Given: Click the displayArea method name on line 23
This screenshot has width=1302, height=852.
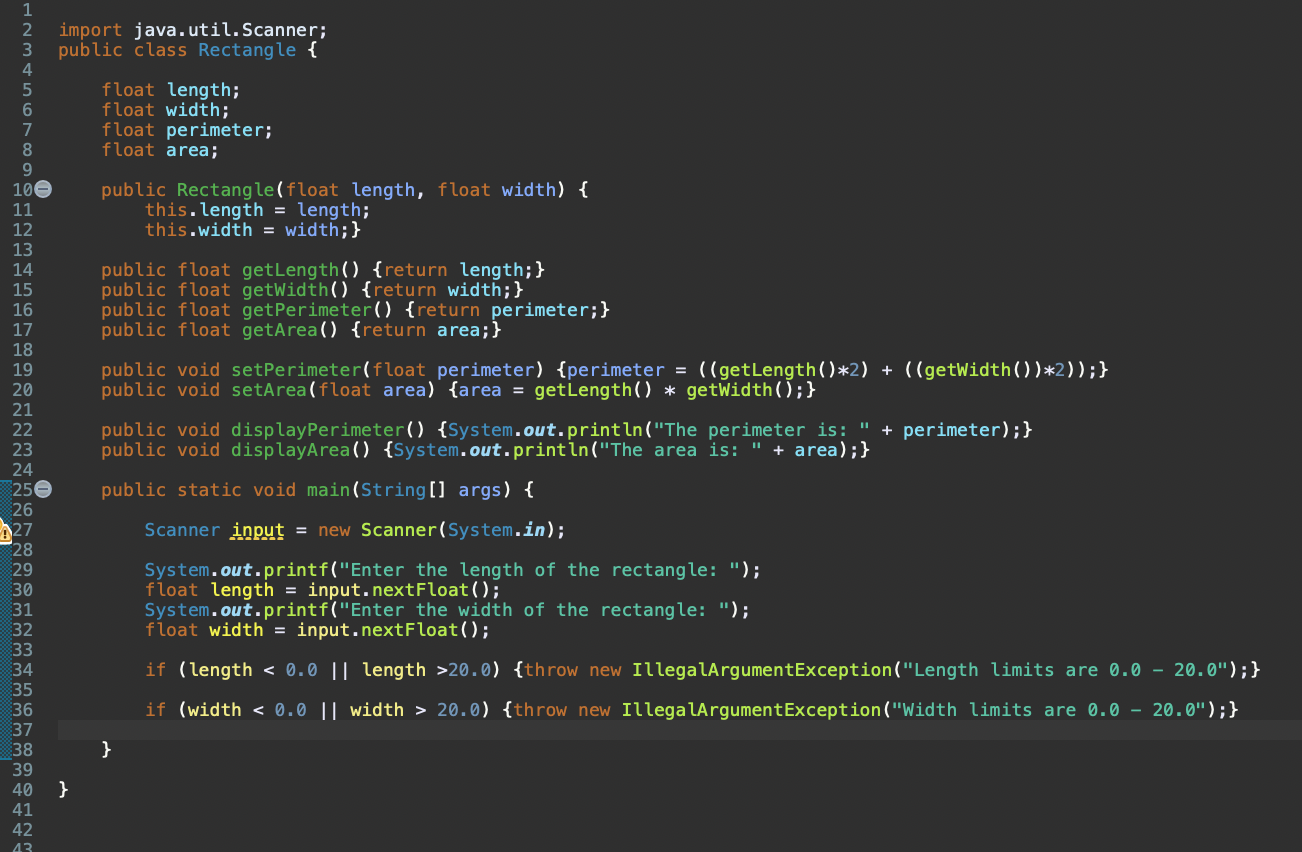Looking at the screenshot, I should point(290,449).
